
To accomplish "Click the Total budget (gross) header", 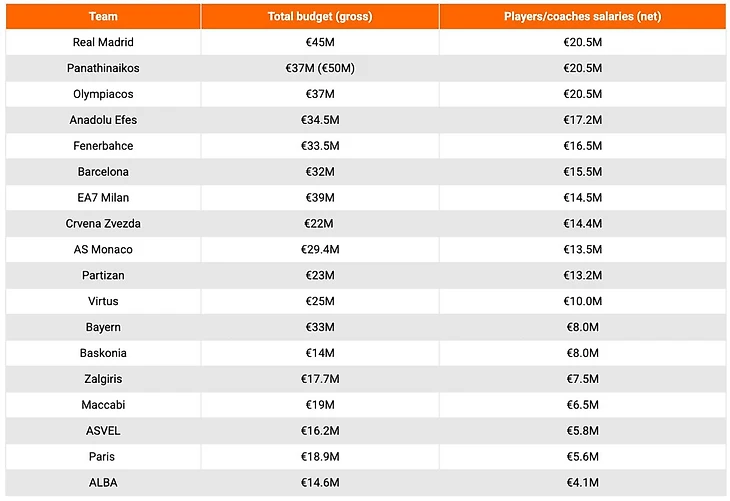I will pyautogui.click(x=321, y=17).
